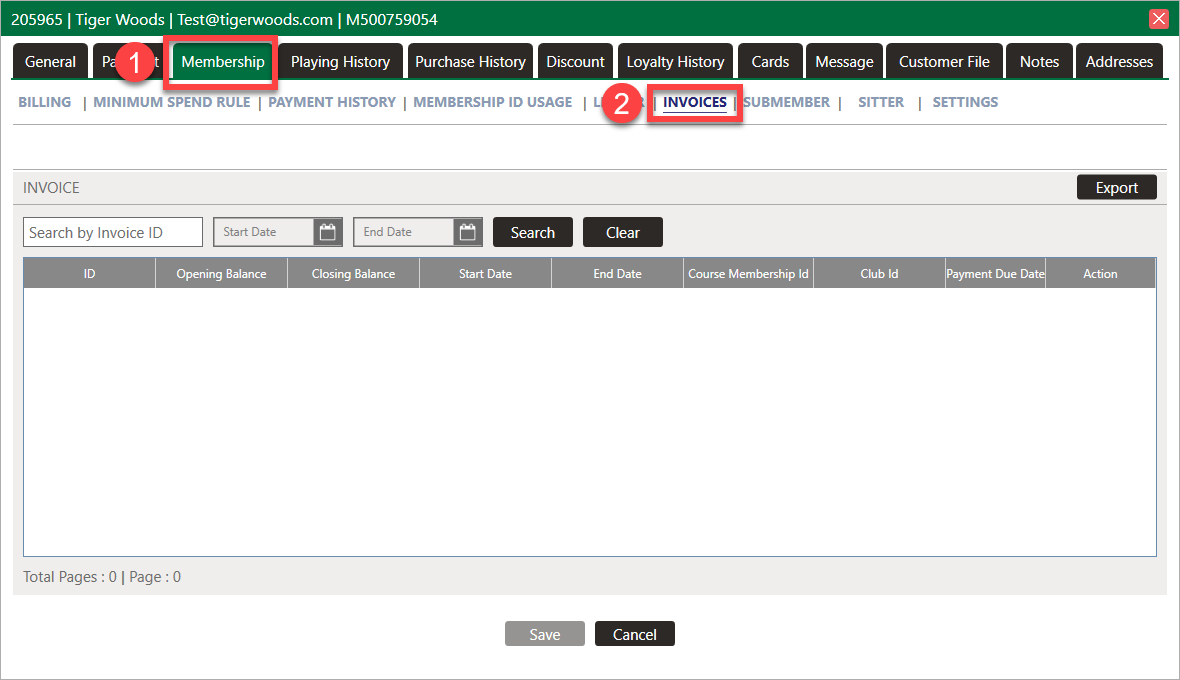Select the MINIMUM SPEND RULE link
The height and width of the screenshot is (680, 1180).
pos(172,102)
